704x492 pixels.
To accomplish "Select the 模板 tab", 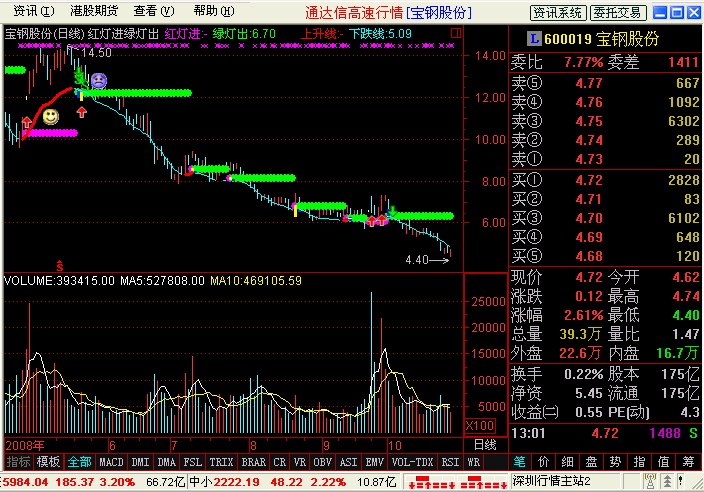I will click(48, 462).
